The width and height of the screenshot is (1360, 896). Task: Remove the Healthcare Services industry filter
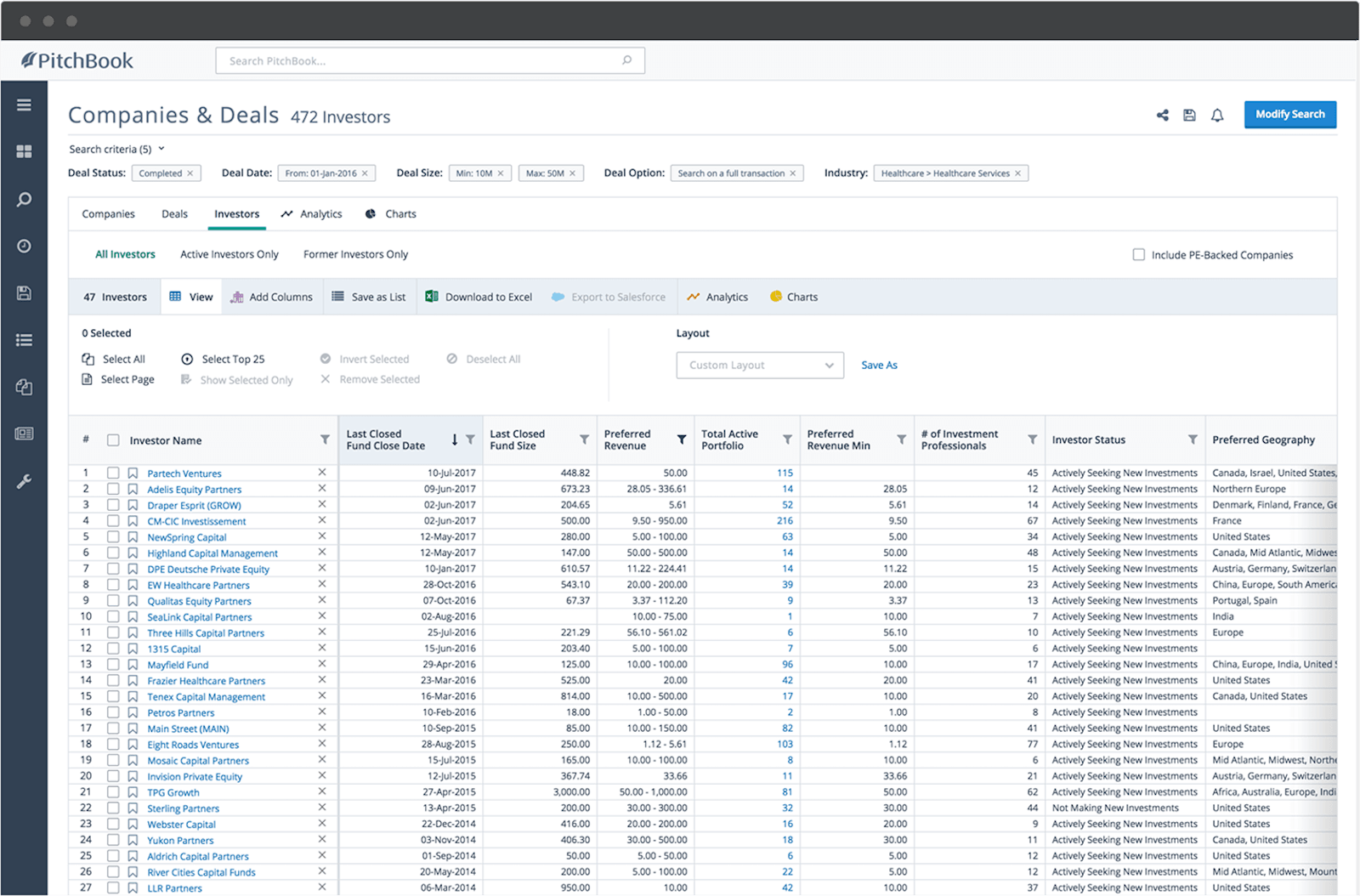(1017, 173)
